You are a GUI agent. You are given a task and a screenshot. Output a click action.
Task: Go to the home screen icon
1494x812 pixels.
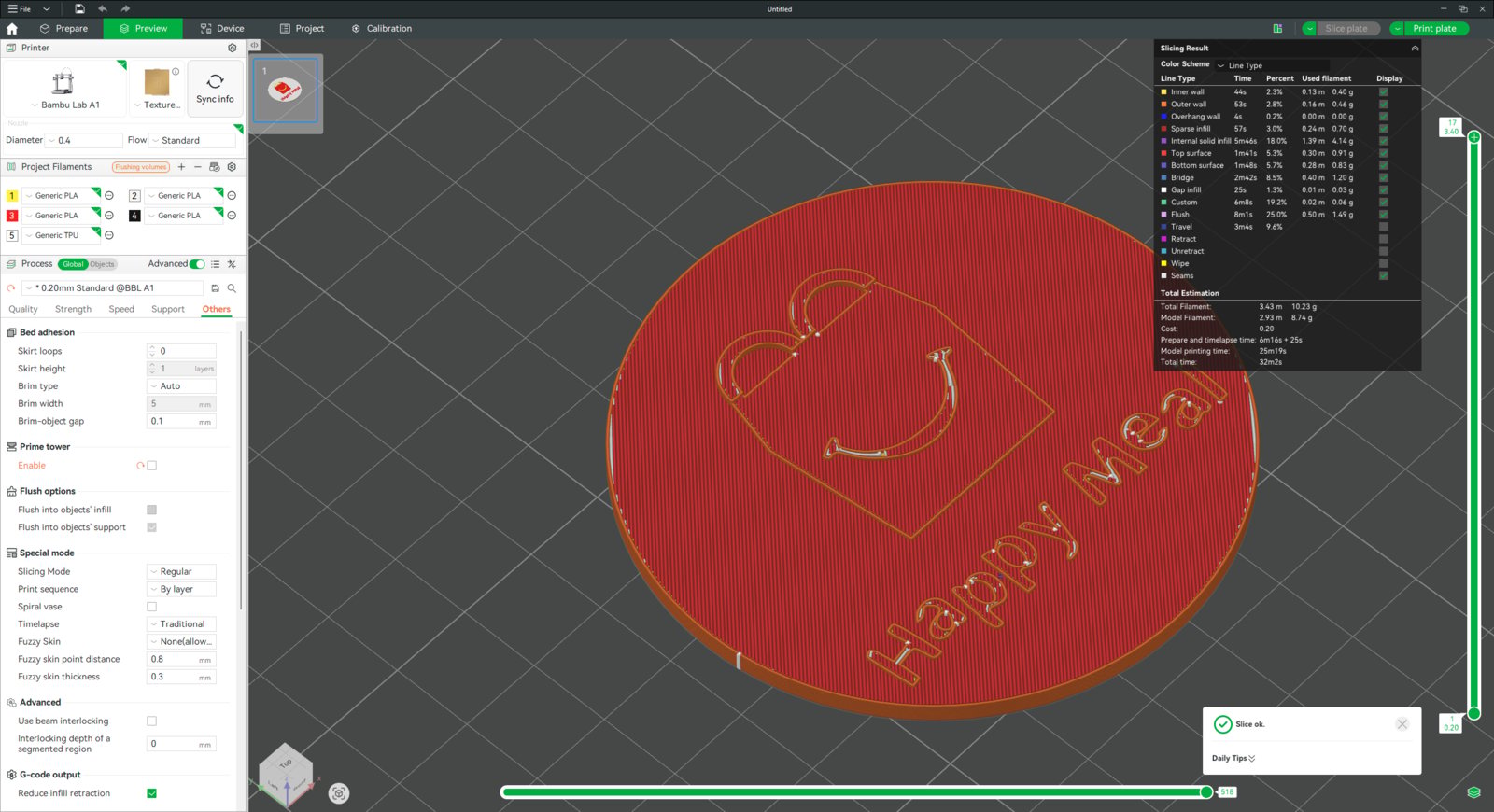(12, 29)
